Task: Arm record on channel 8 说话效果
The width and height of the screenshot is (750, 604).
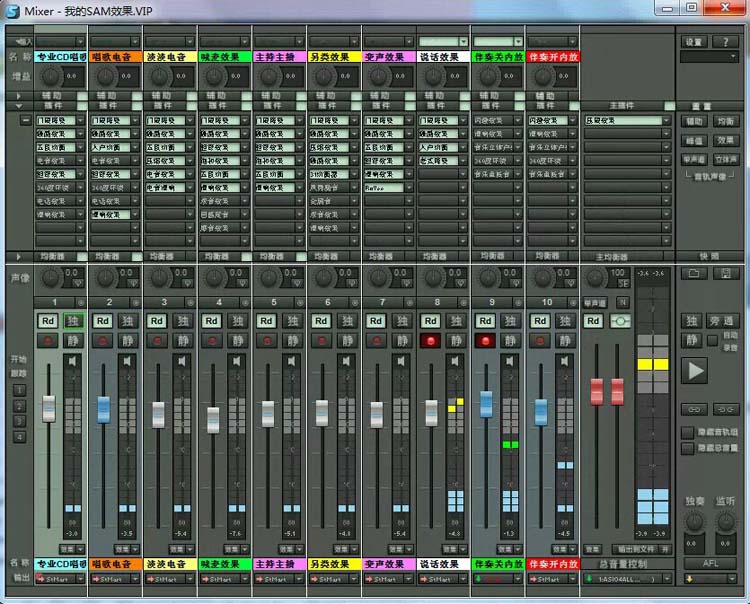Action: (x=430, y=340)
